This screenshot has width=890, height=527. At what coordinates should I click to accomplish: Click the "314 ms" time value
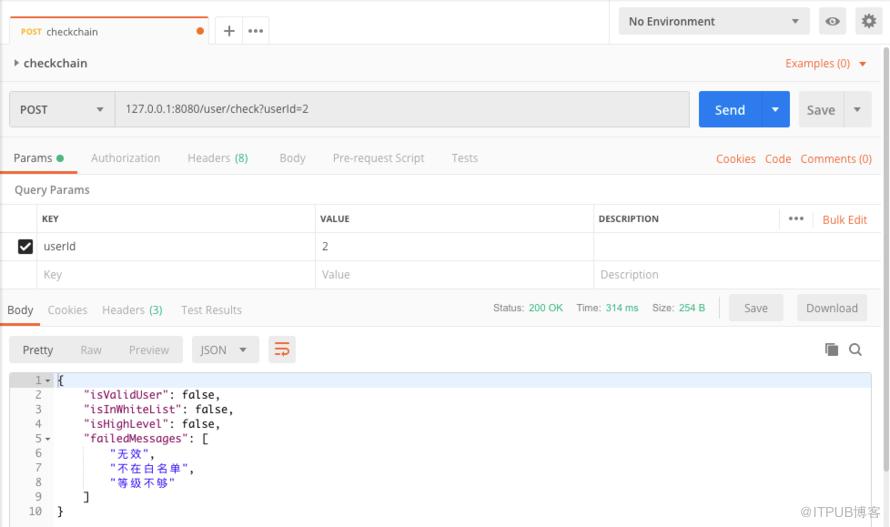pos(622,308)
